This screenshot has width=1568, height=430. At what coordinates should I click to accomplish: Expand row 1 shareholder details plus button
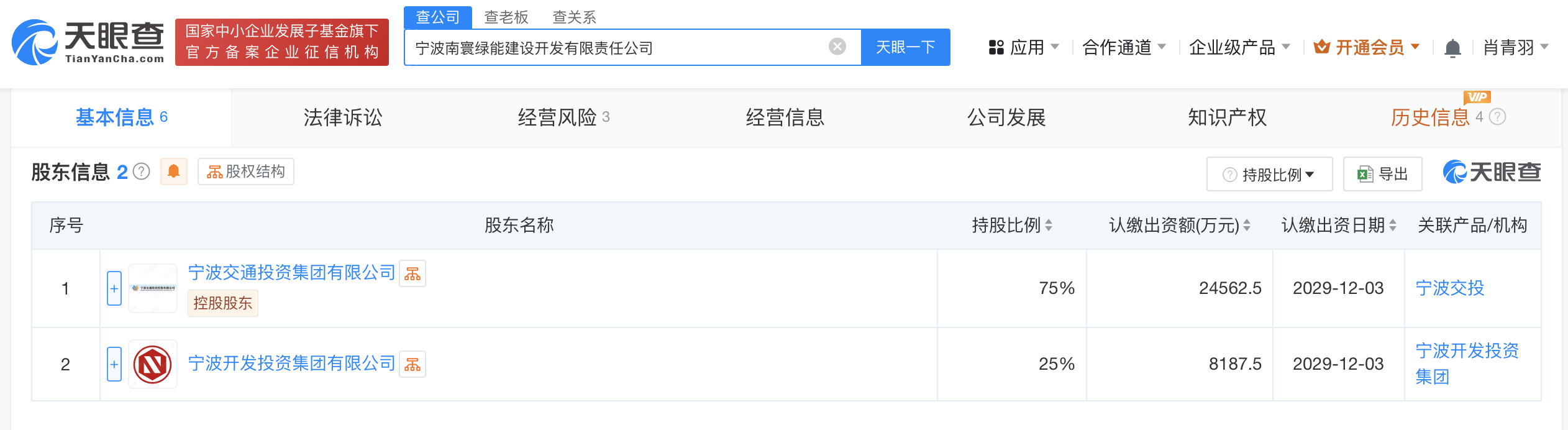114,288
